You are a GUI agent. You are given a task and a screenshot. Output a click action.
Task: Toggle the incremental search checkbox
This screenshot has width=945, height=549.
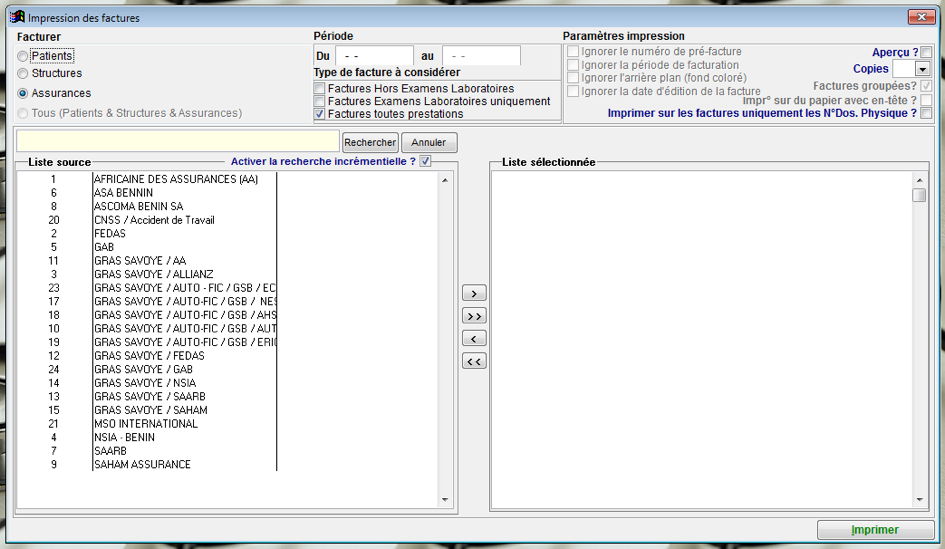(426, 161)
